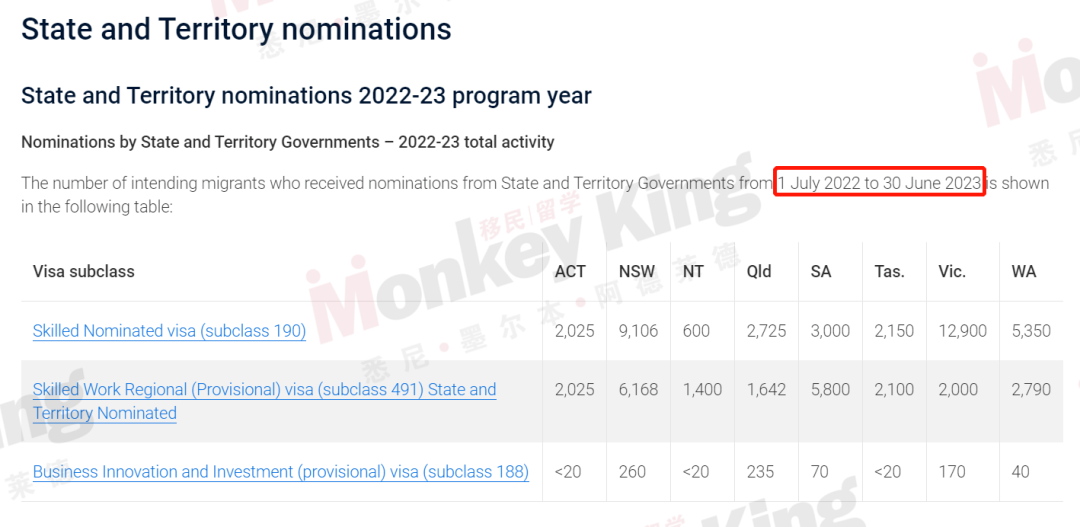Click the Visa subclass column header
This screenshot has height=527, width=1080.
[83, 271]
